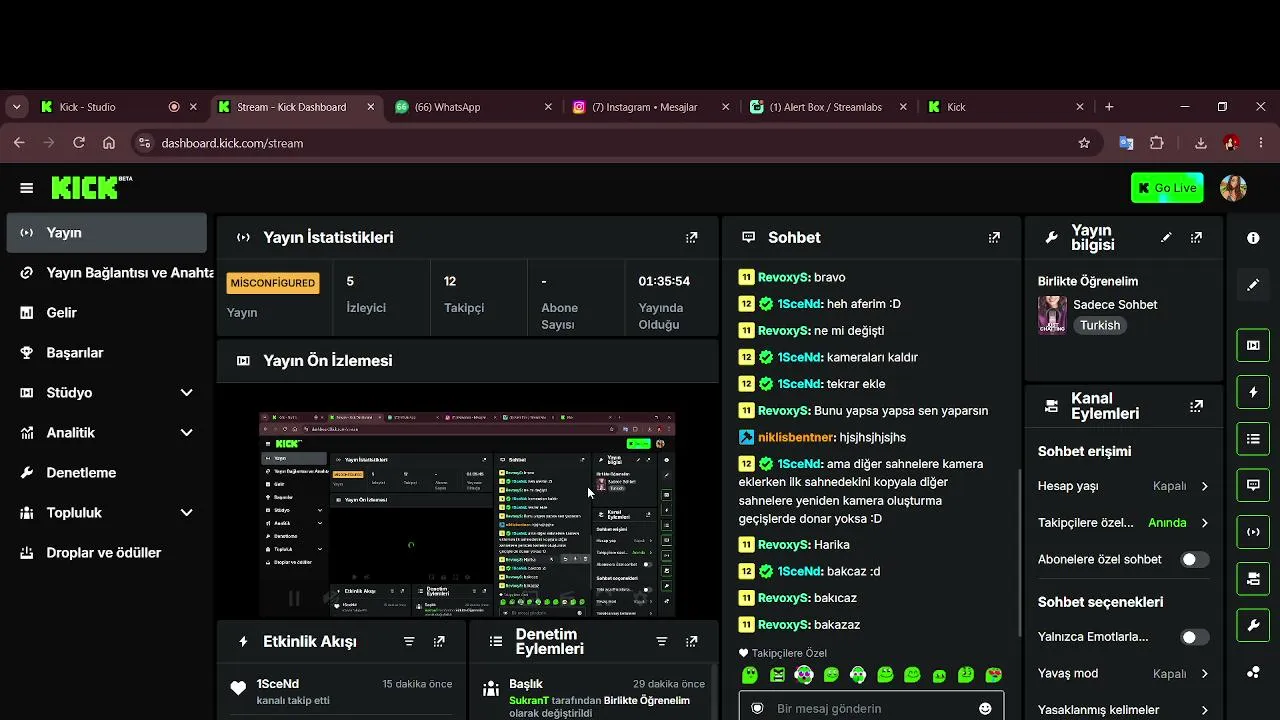
Task: Open the browser tab search dropdown
Action: click(x=17, y=107)
